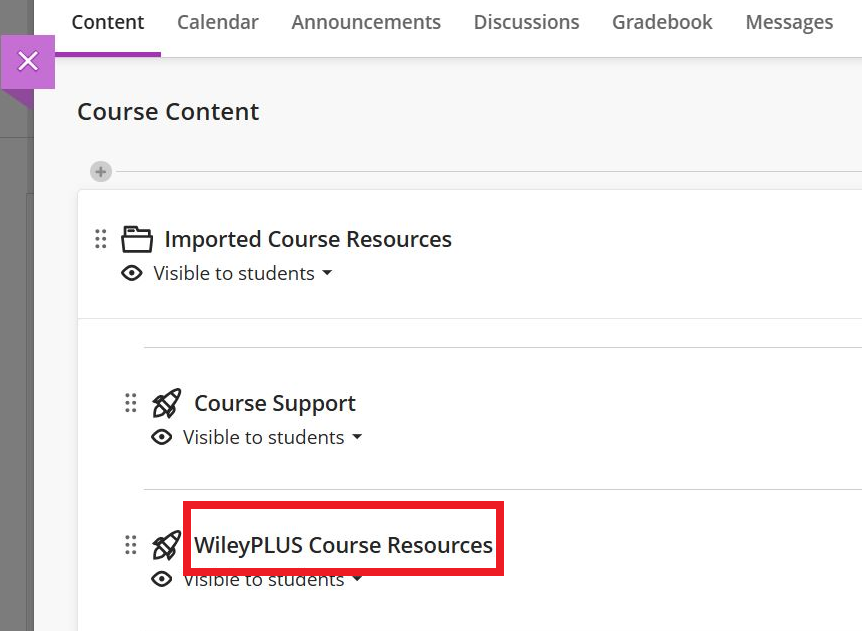Click the drag handle next to WileyPLUS Course Resources
The image size is (862, 631).
[x=130, y=545]
